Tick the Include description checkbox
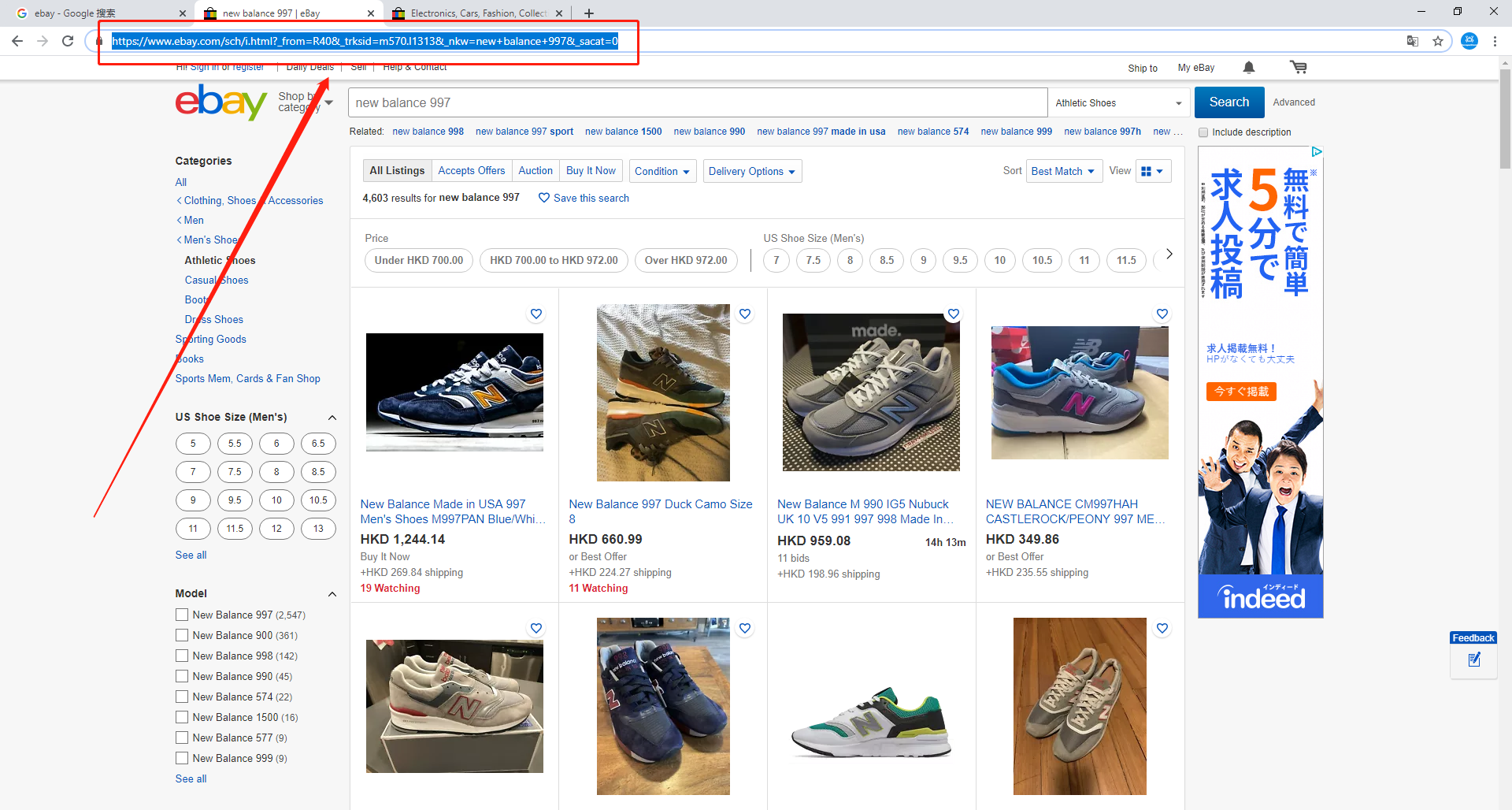1512x810 pixels. pyautogui.click(x=1203, y=132)
